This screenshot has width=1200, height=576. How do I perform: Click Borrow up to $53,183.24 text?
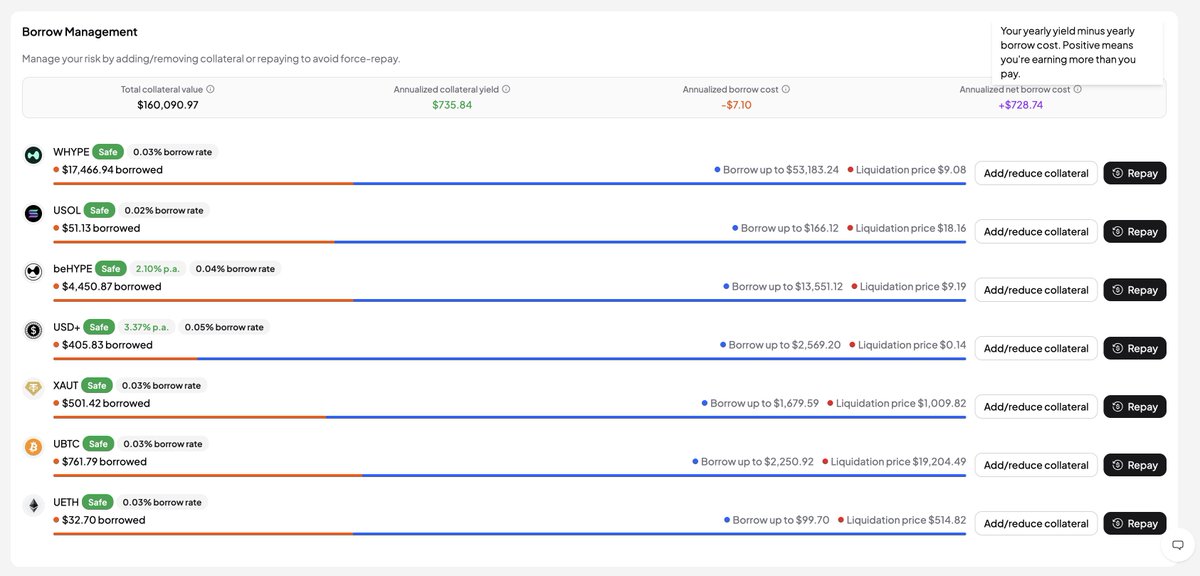(x=781, y=169)
